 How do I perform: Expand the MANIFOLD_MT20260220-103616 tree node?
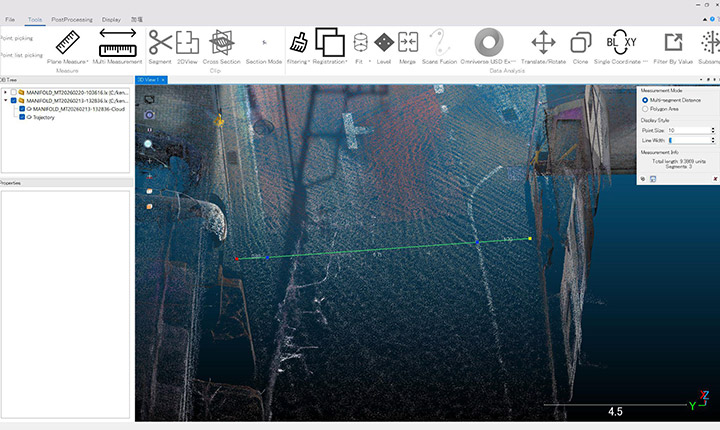coord(6,92)
